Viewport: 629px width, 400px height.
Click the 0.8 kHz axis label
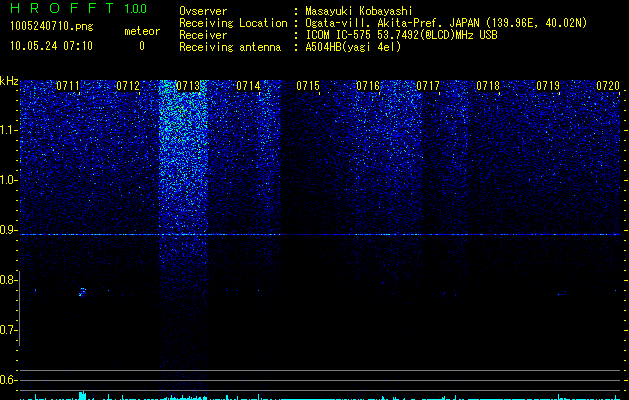tap(9, 280)
